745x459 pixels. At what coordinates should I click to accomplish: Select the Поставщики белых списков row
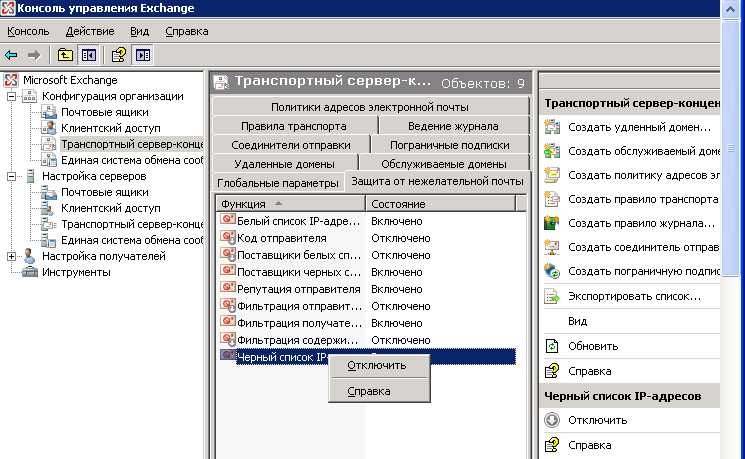point(368,255)
